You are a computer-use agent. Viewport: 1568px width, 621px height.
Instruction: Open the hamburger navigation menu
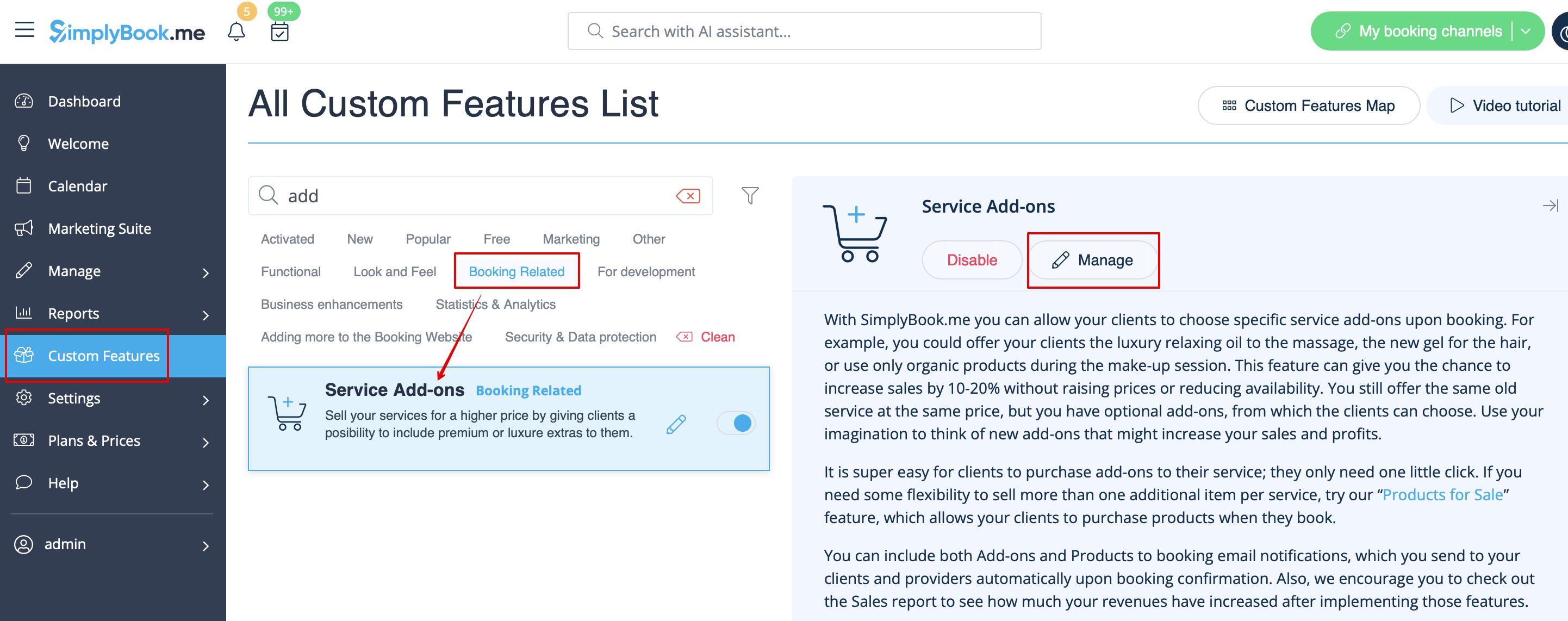point(24,30)
